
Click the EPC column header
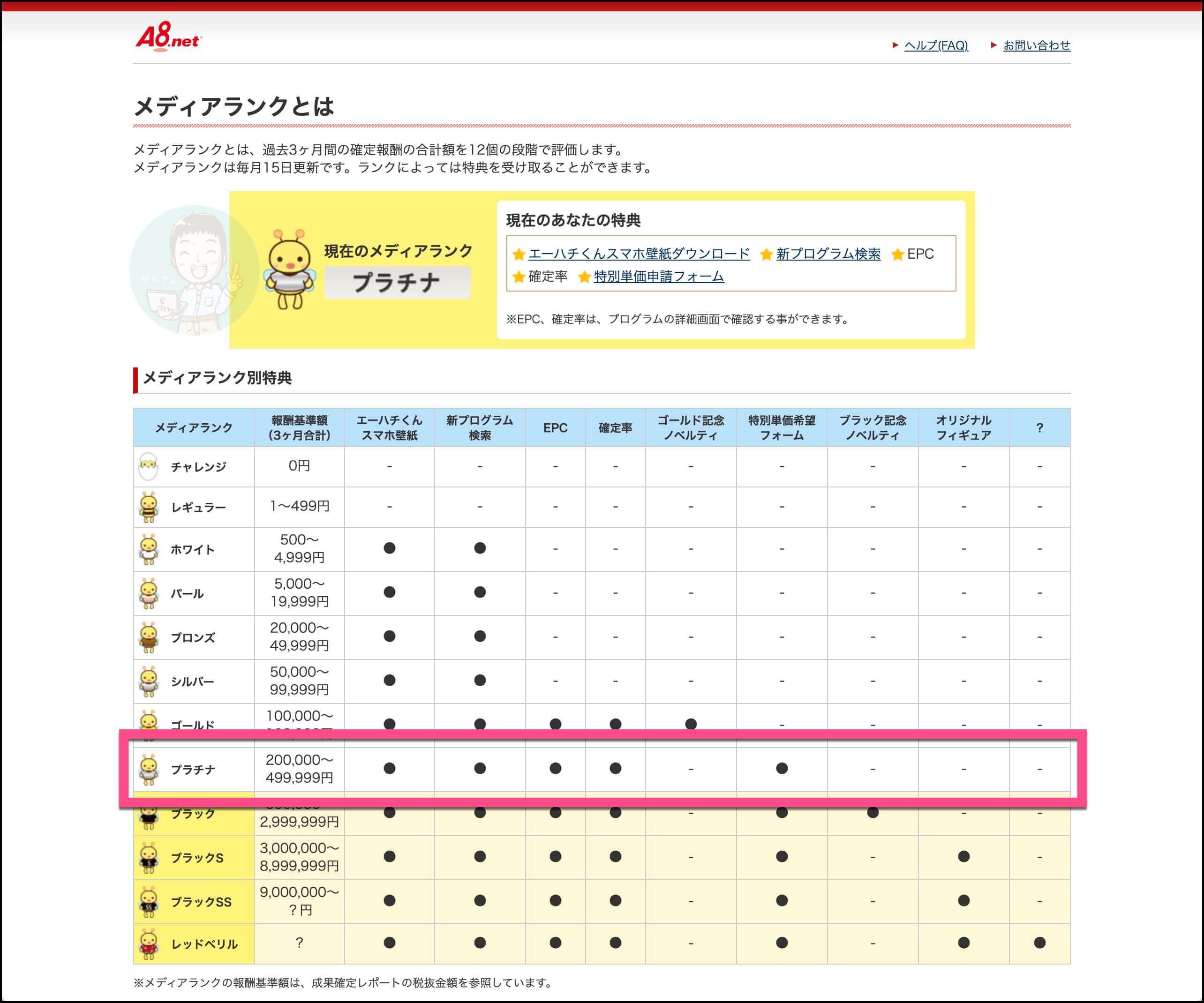[555, 427]
